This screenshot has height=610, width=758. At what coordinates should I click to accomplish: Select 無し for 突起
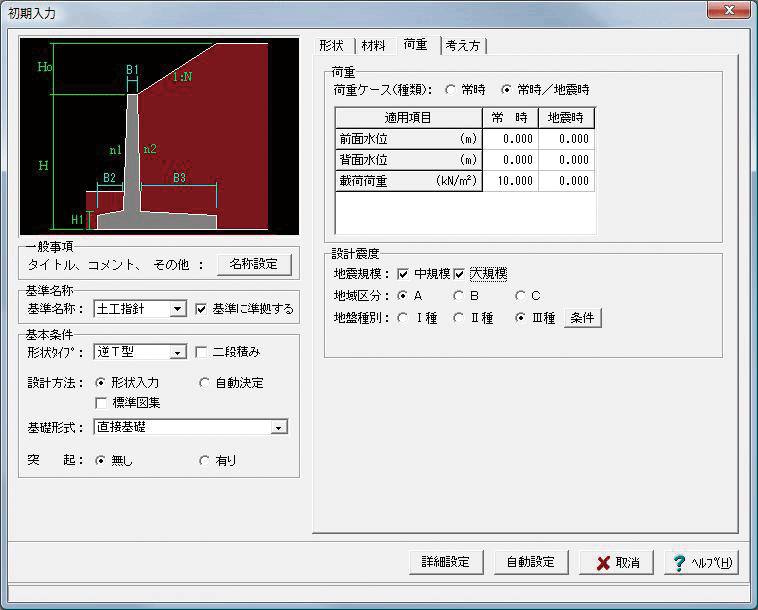pyautogui.click(x=100, y=461)
